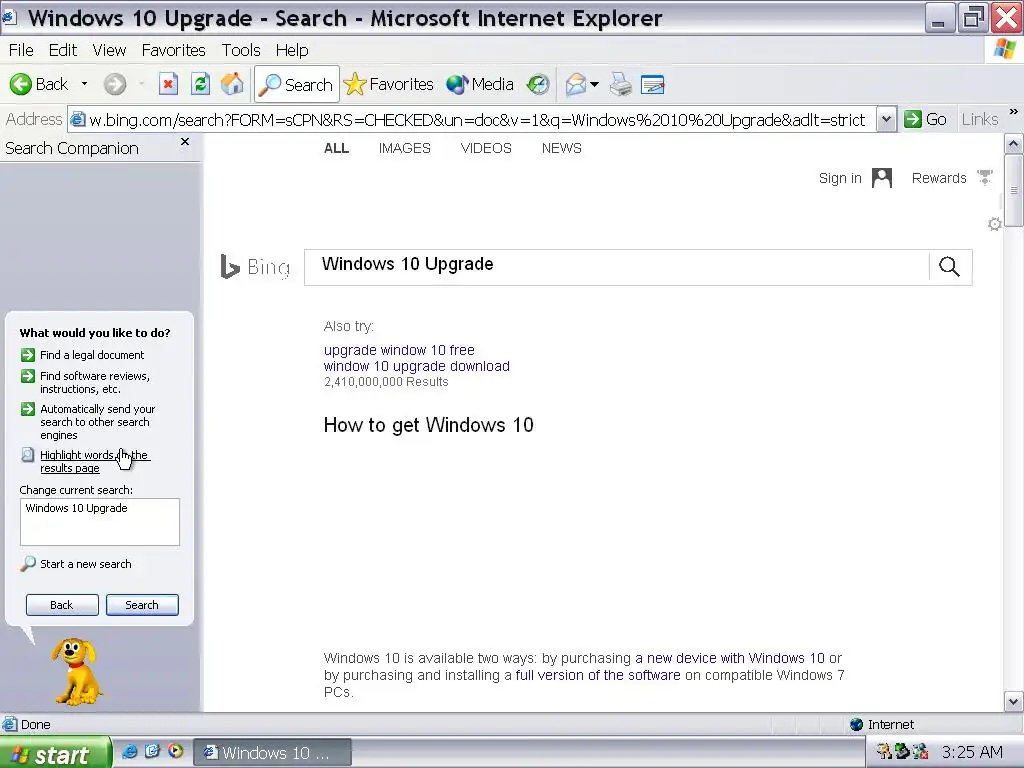Open the Edit menu
This screenshot has height=768, width=1024.
pos(63,50)
